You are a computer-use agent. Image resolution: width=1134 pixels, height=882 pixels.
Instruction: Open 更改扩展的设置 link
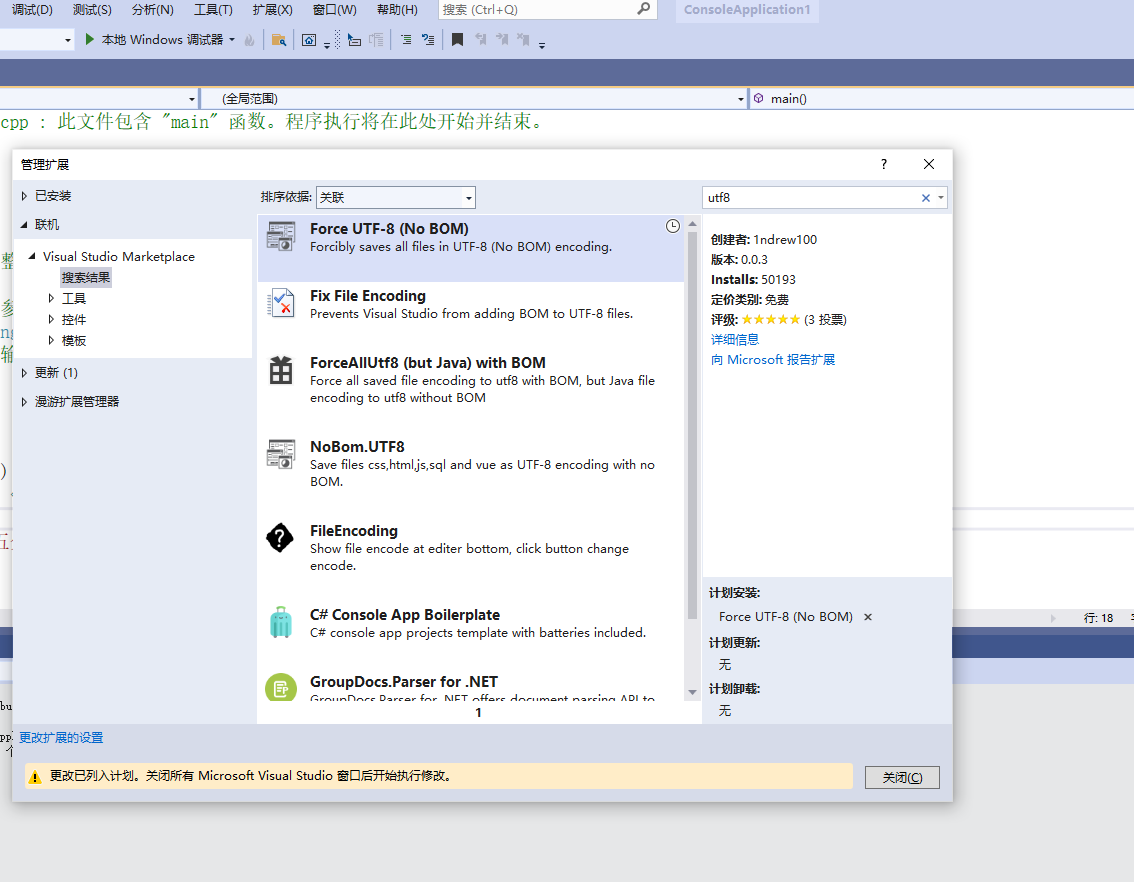coord(61,737)
